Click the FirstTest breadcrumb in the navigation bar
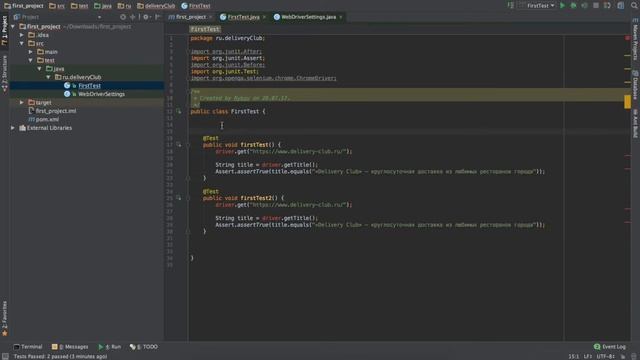The width and height of the screenshot is (640, 360). pos(196,6)
